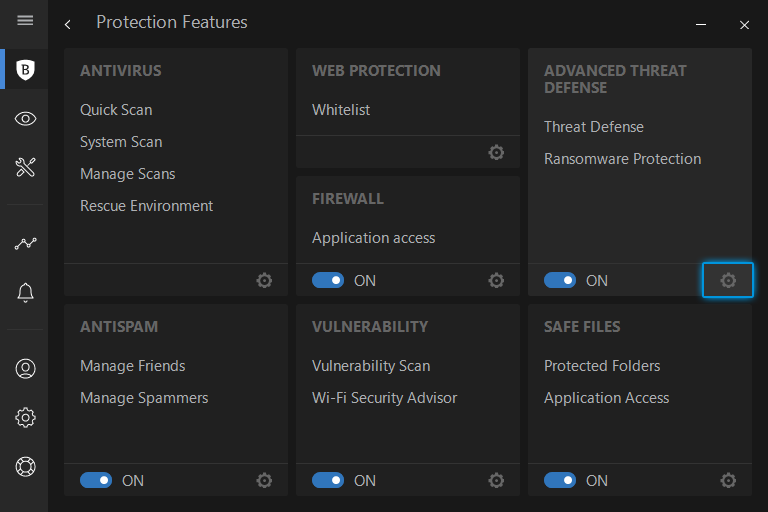This screenshot has height=512, width=768.
Task: Open the Utilities tools section in sidebar
Action: coord(25,167)
